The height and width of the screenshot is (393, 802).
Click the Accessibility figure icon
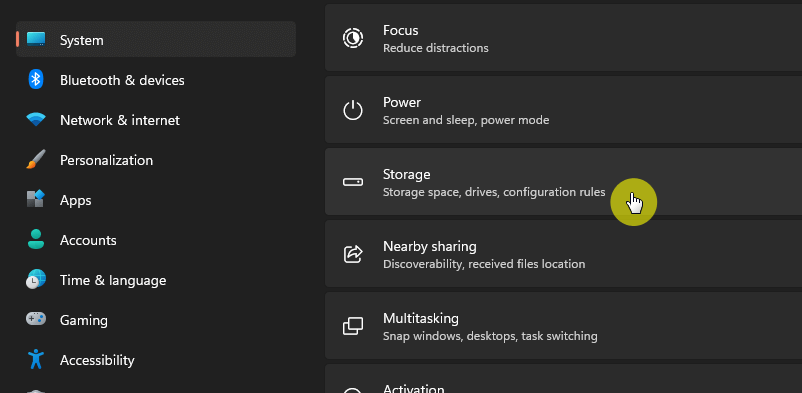click(x=36, y=359)
